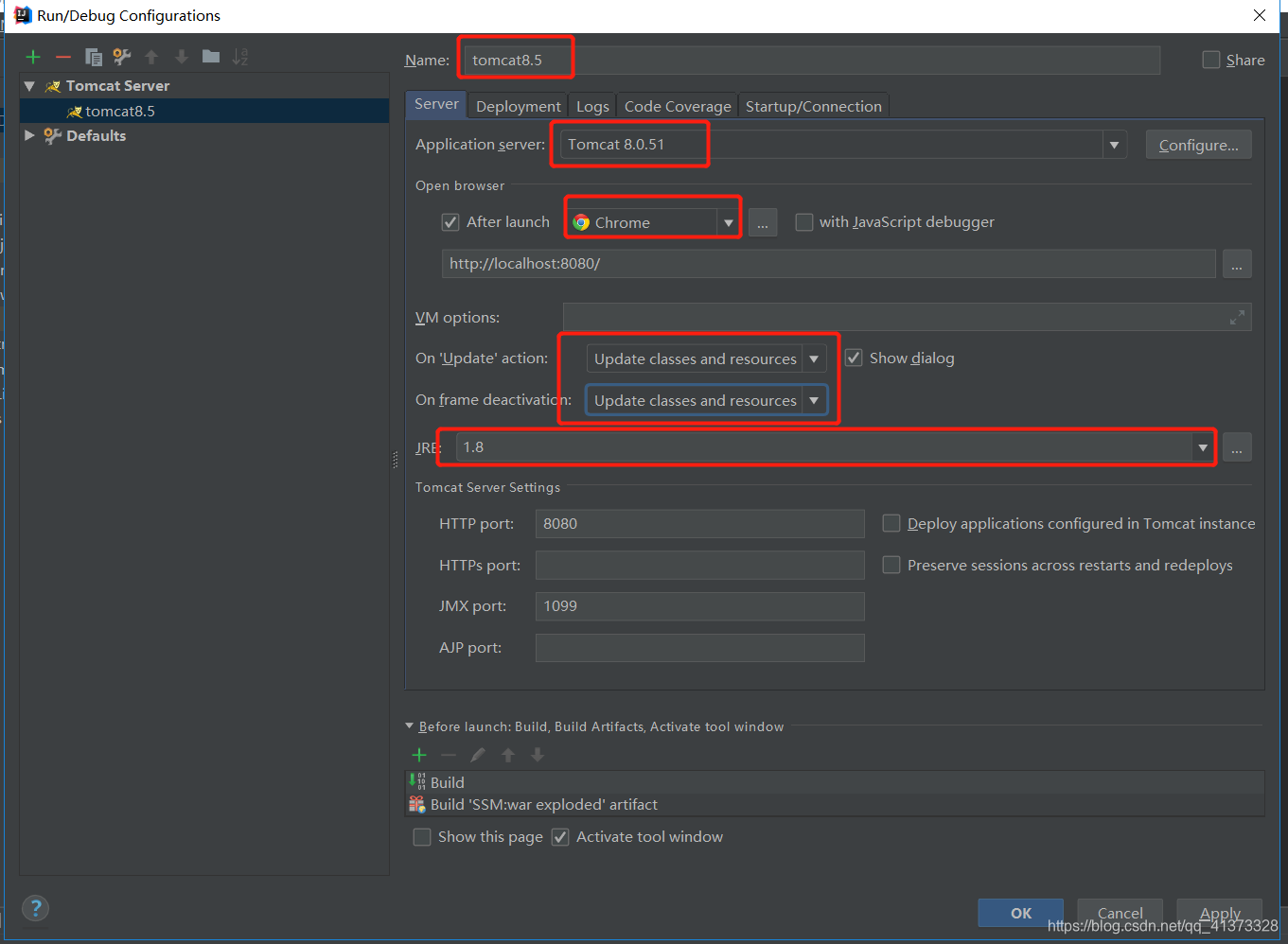
Task: Open the Chrome browser dropdown
Action: [728, 223]
